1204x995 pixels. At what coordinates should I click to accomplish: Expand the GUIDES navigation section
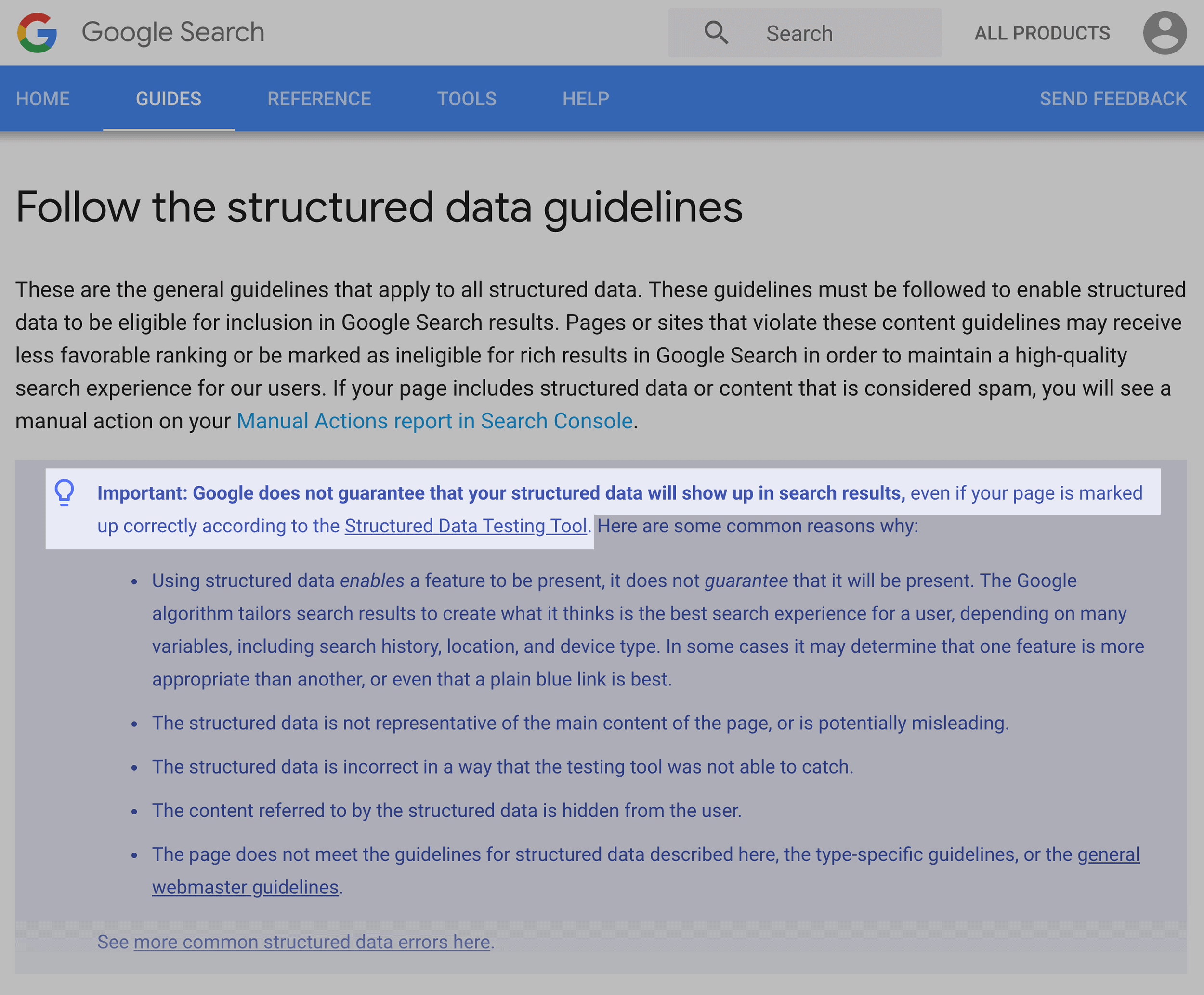click(168, 98)
